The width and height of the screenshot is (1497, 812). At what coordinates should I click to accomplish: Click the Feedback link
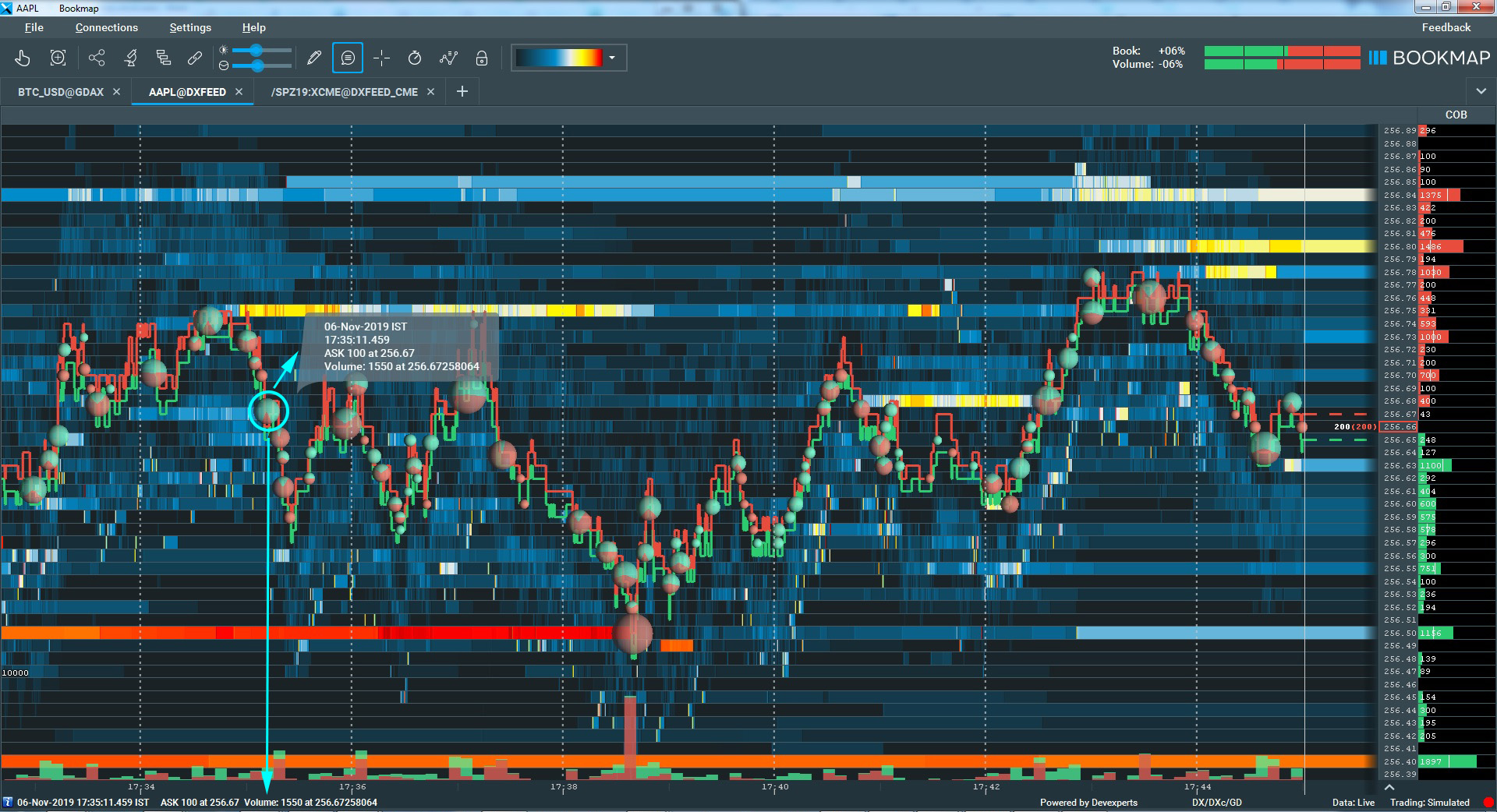point(1446,27)
